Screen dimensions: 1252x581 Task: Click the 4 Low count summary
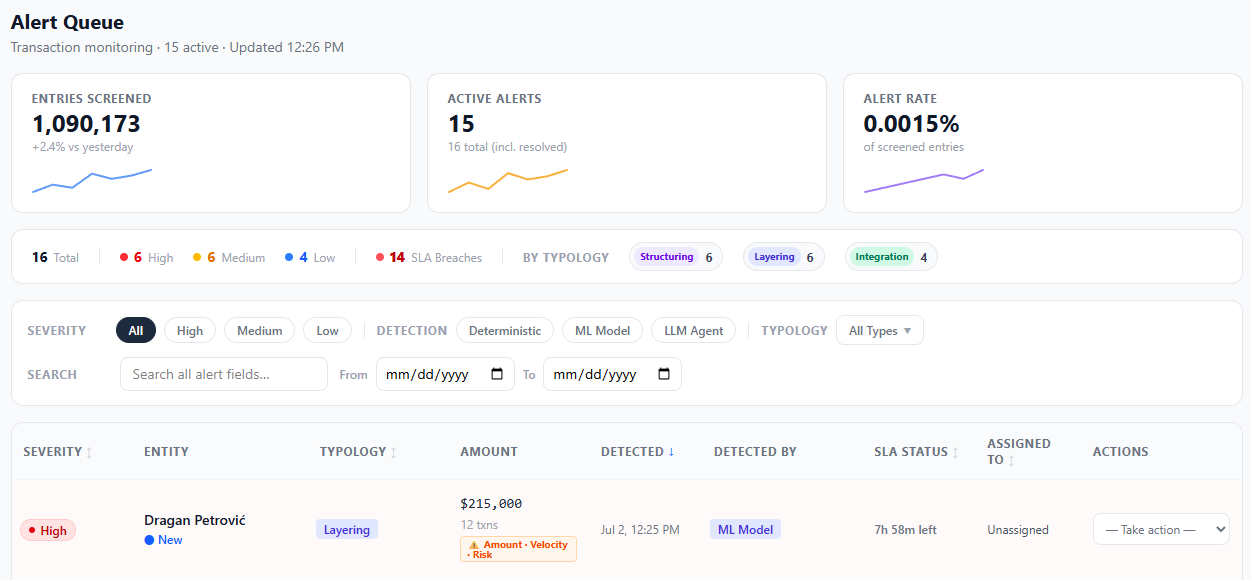tap(310, 257)
